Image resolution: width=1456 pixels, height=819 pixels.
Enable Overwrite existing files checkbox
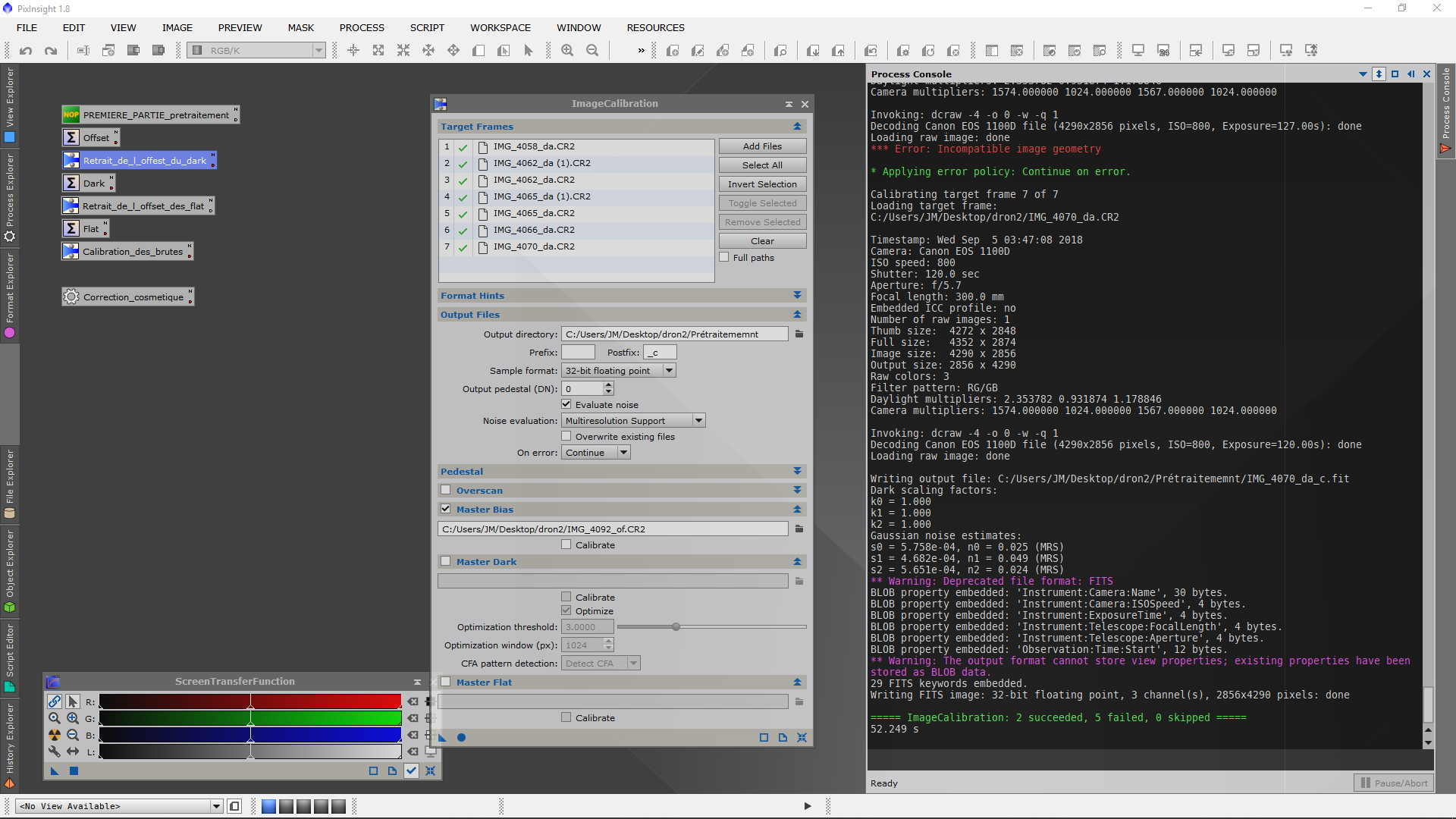(x=566, y=436)
